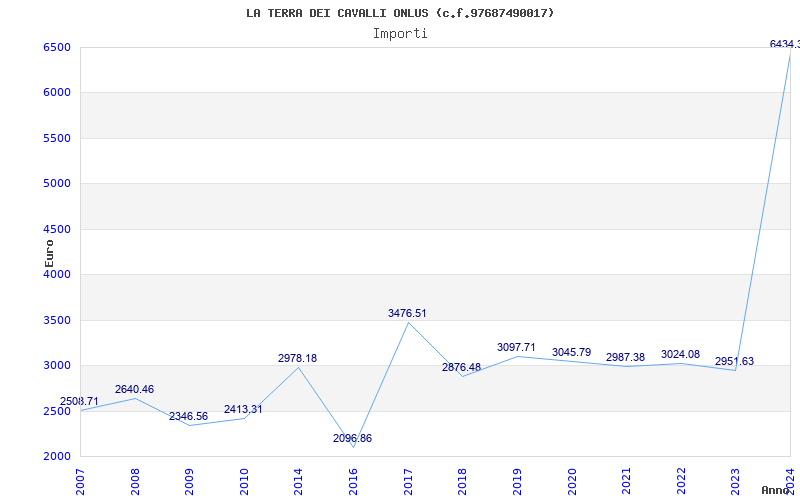The width and height of the screenshot is (800, 500).
Task: Click the 4500 y-axis tick label
Action: (x=57, y=230)
